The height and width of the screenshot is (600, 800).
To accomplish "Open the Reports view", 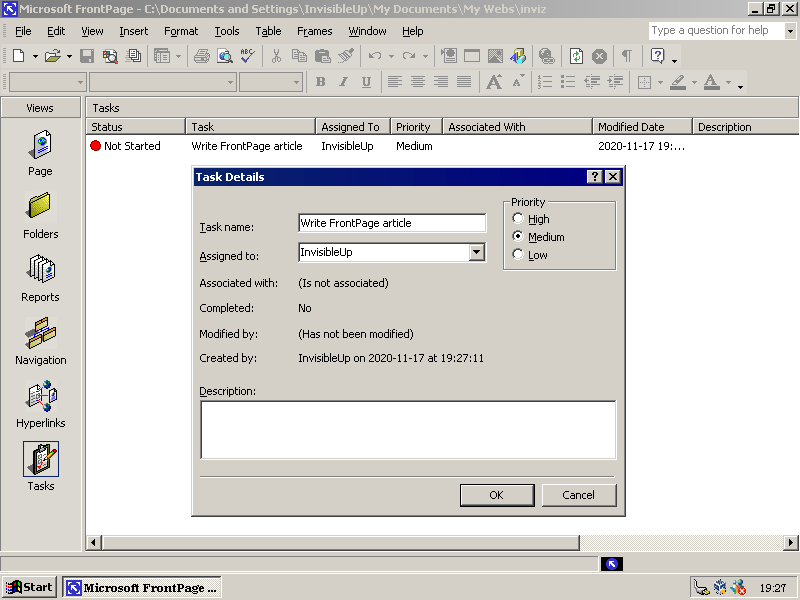I will pos(40,279).
